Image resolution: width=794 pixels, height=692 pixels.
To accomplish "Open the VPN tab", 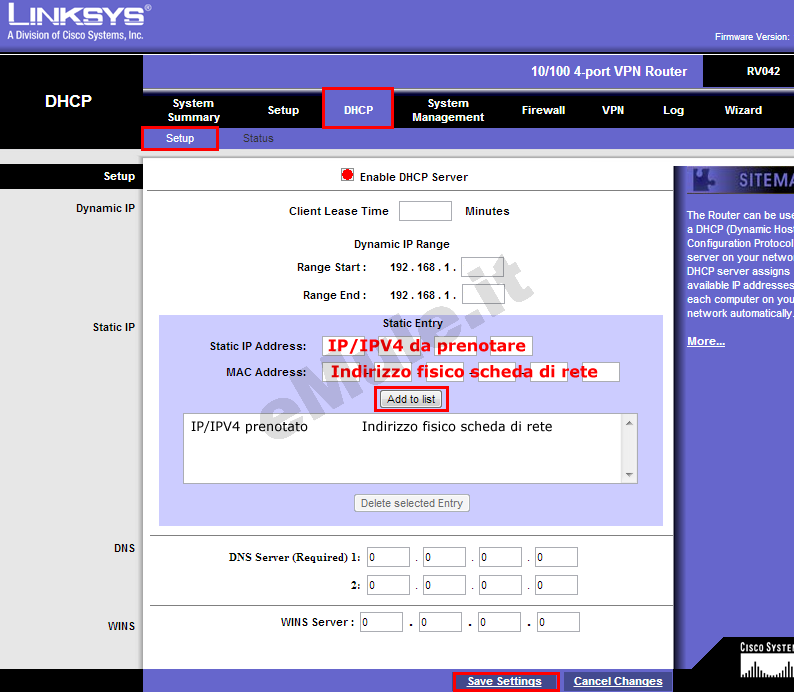I will [x=613, y=110].
